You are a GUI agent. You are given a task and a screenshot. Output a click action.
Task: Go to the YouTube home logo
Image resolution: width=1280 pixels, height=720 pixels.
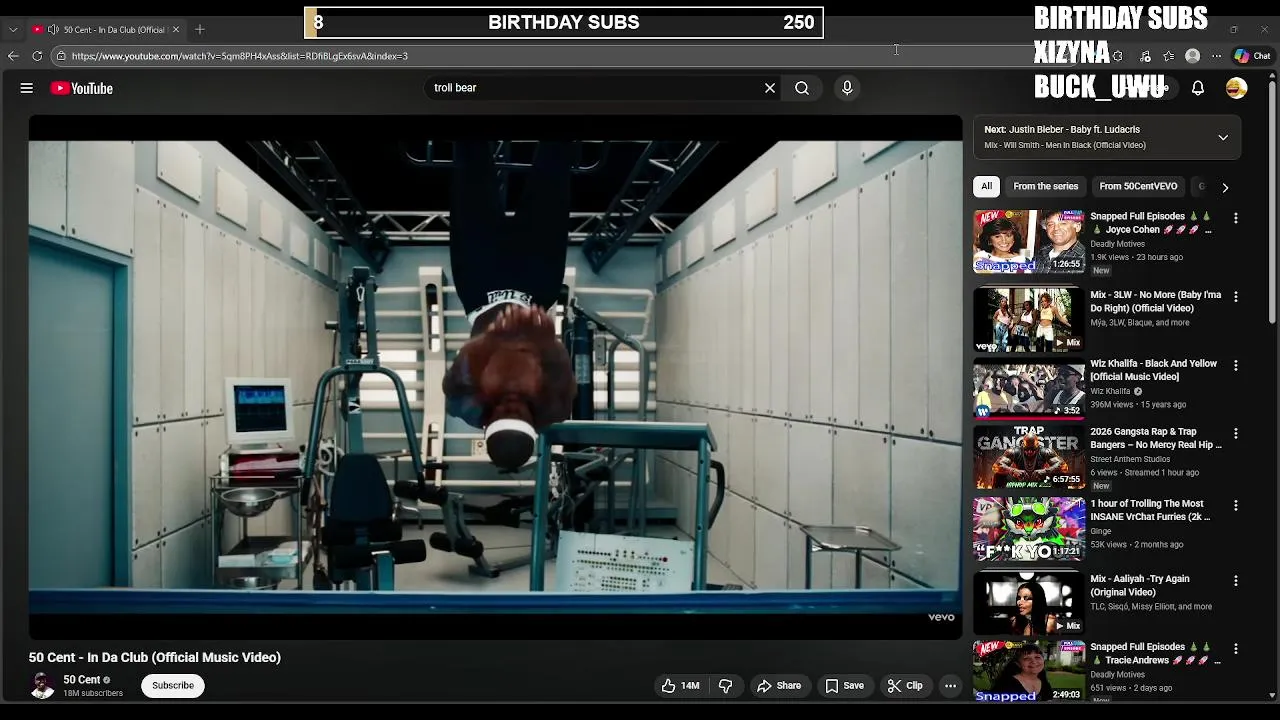click(82, 88)
